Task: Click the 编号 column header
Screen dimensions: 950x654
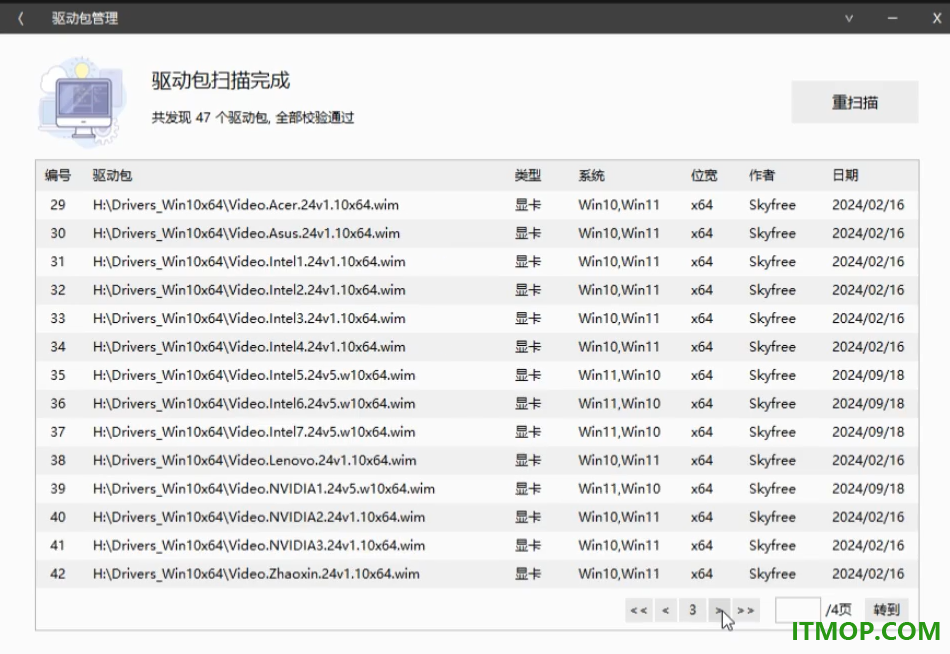Action: (x=58, y=176)
